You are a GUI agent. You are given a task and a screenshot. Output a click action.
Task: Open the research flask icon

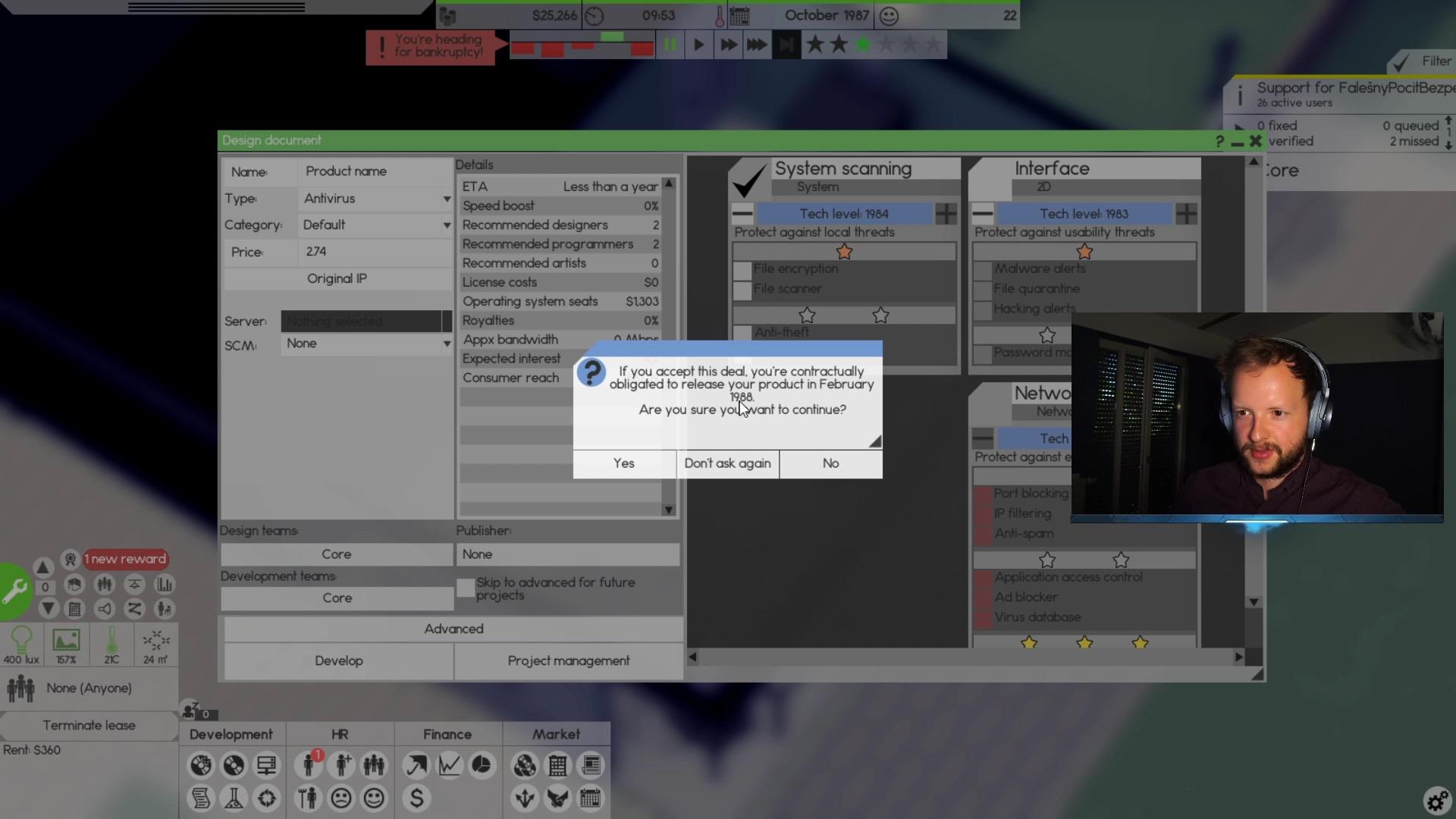tap(234, 798)
